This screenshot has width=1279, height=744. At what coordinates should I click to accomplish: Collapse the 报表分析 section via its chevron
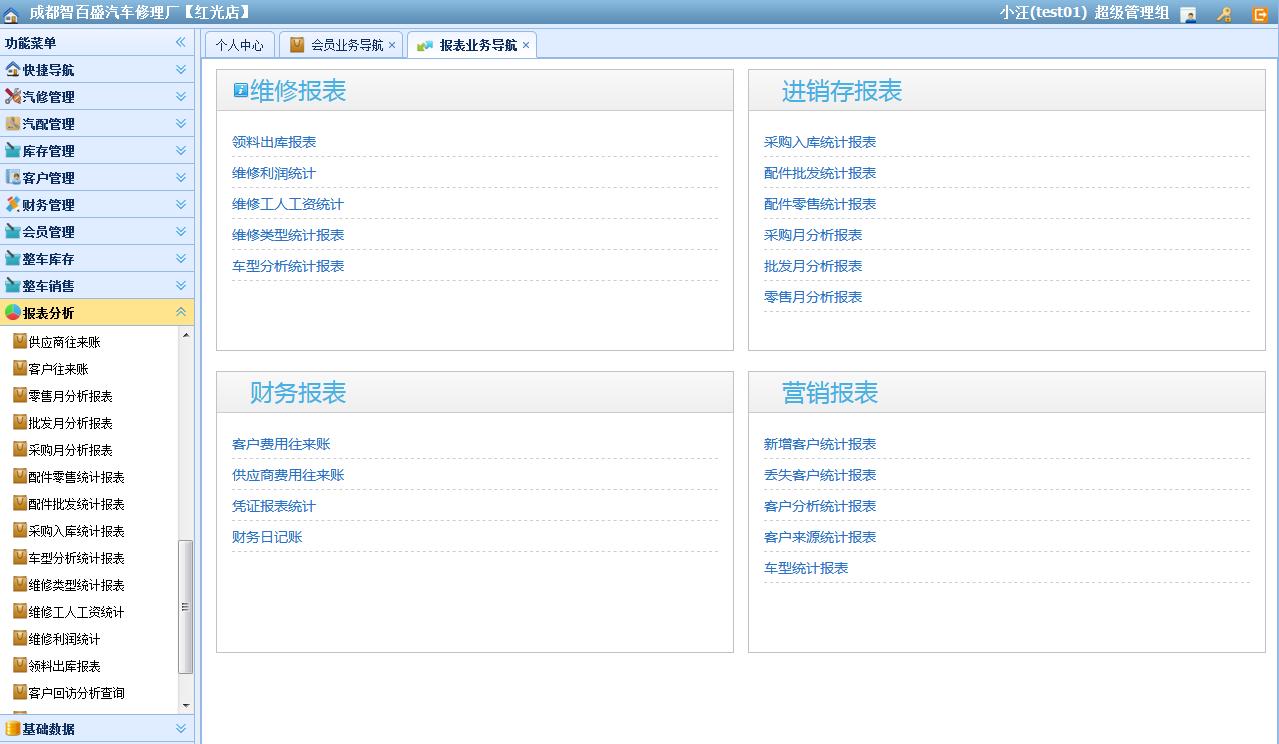click(183, 311)
